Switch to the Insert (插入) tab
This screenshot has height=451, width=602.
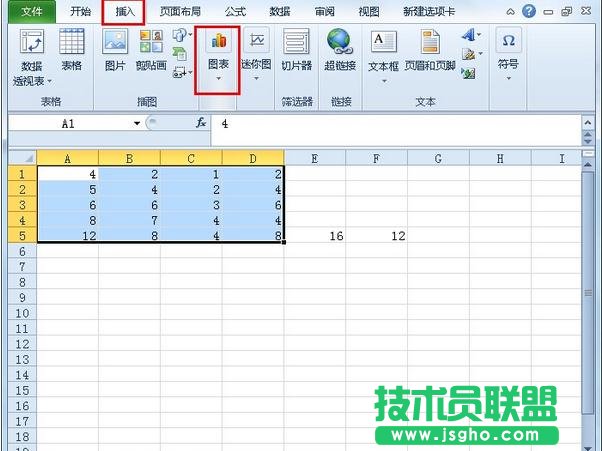point(125,12)
